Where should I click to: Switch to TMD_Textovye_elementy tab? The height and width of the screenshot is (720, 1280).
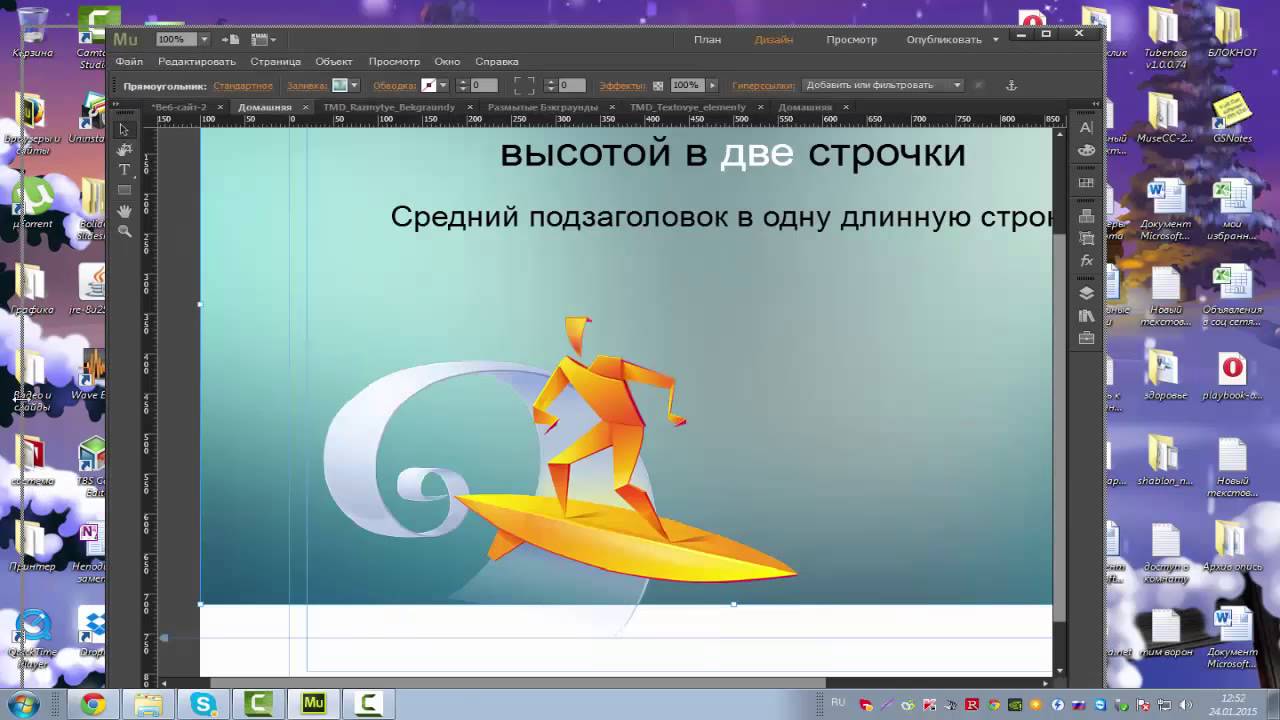(688, 107)
